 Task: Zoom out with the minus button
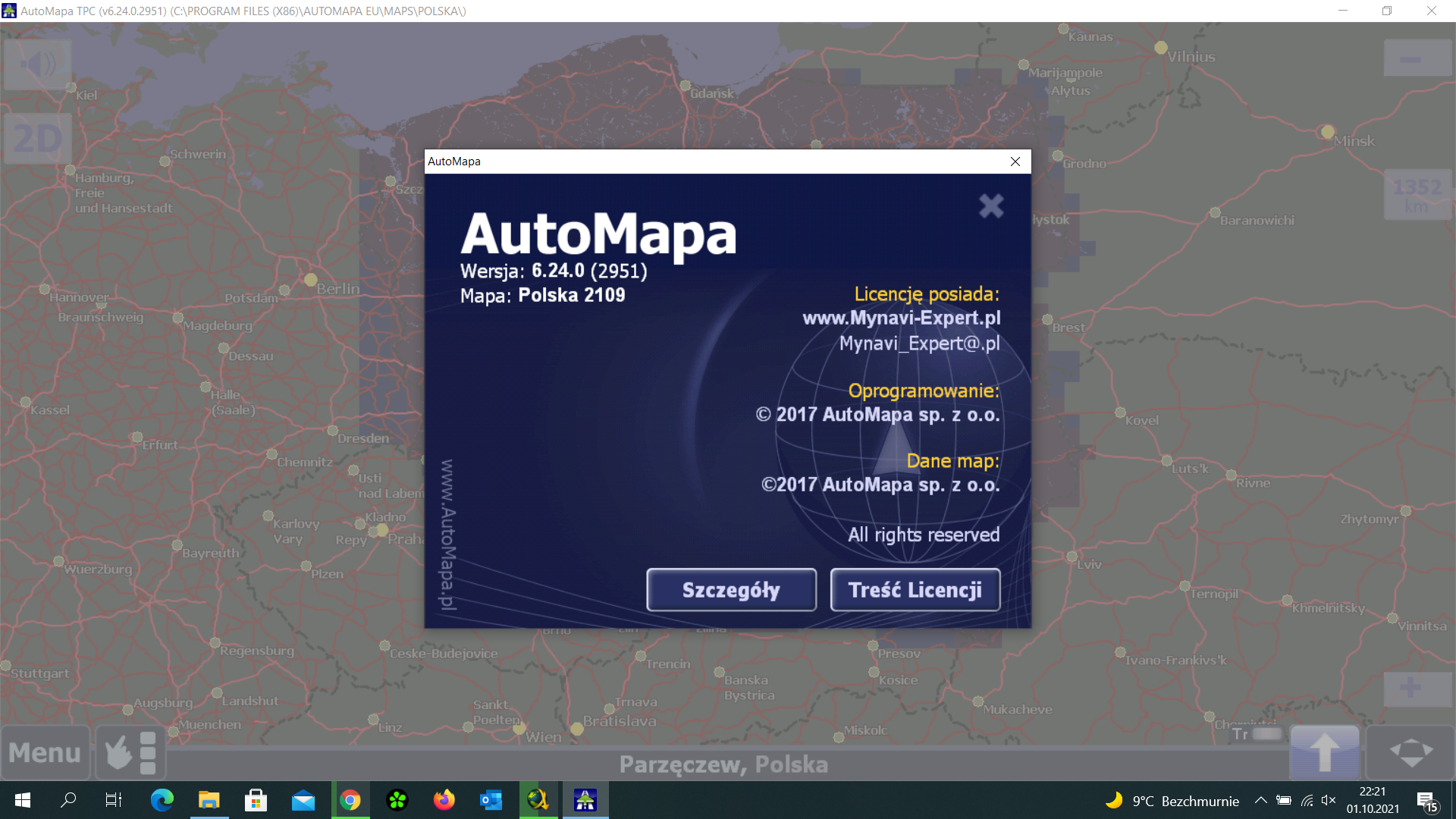coord(1417,59)
